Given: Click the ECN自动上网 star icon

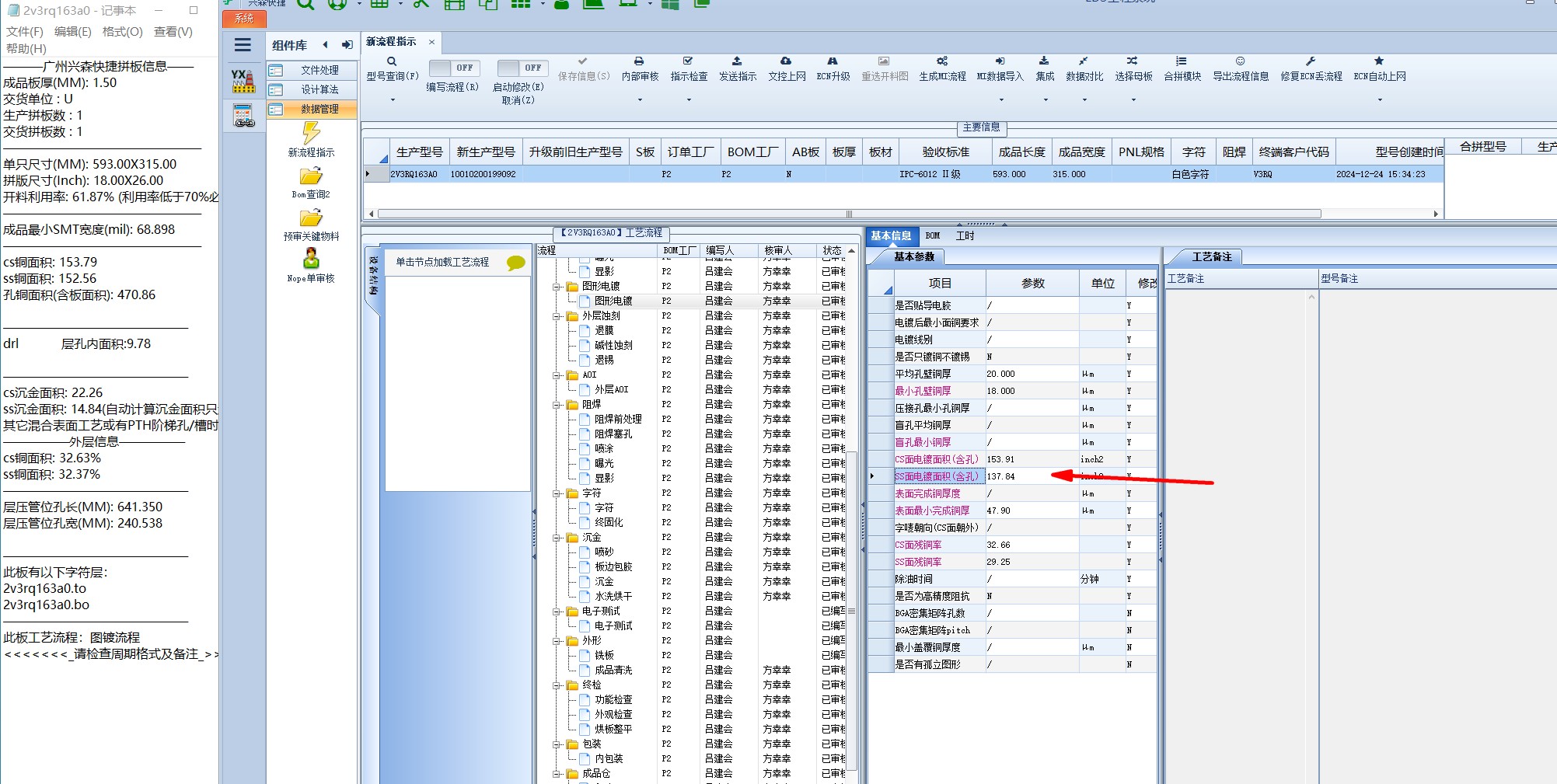Looking at the screenshot, I should pos(1379,61).
